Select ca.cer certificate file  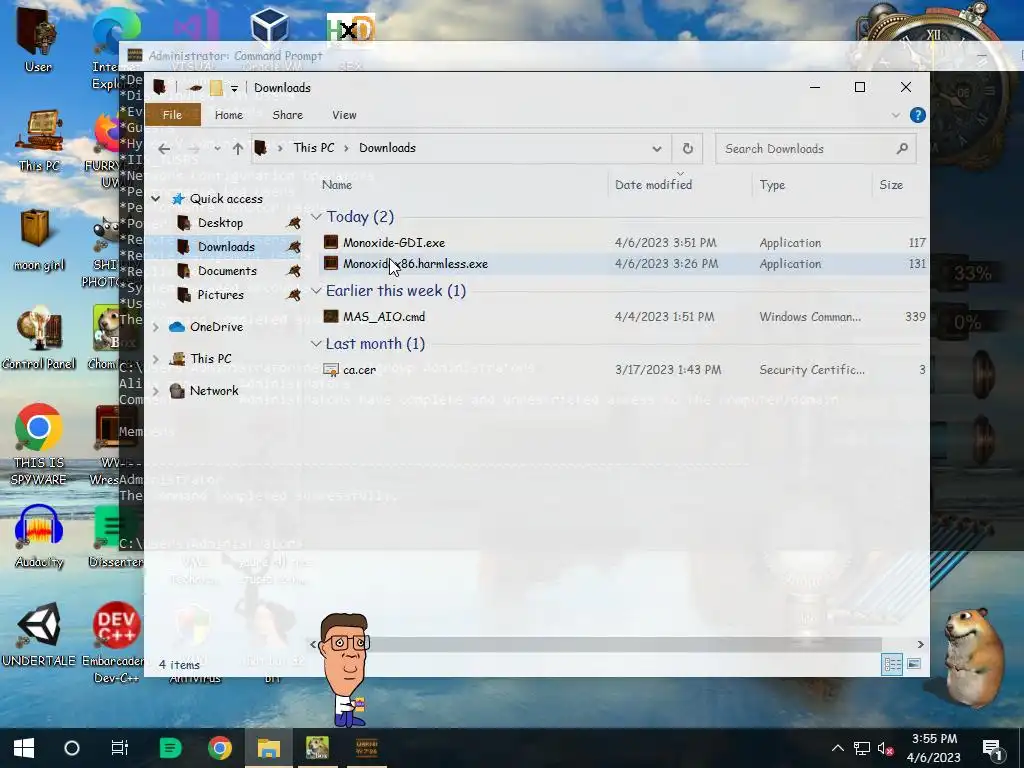tap(624, 370)
